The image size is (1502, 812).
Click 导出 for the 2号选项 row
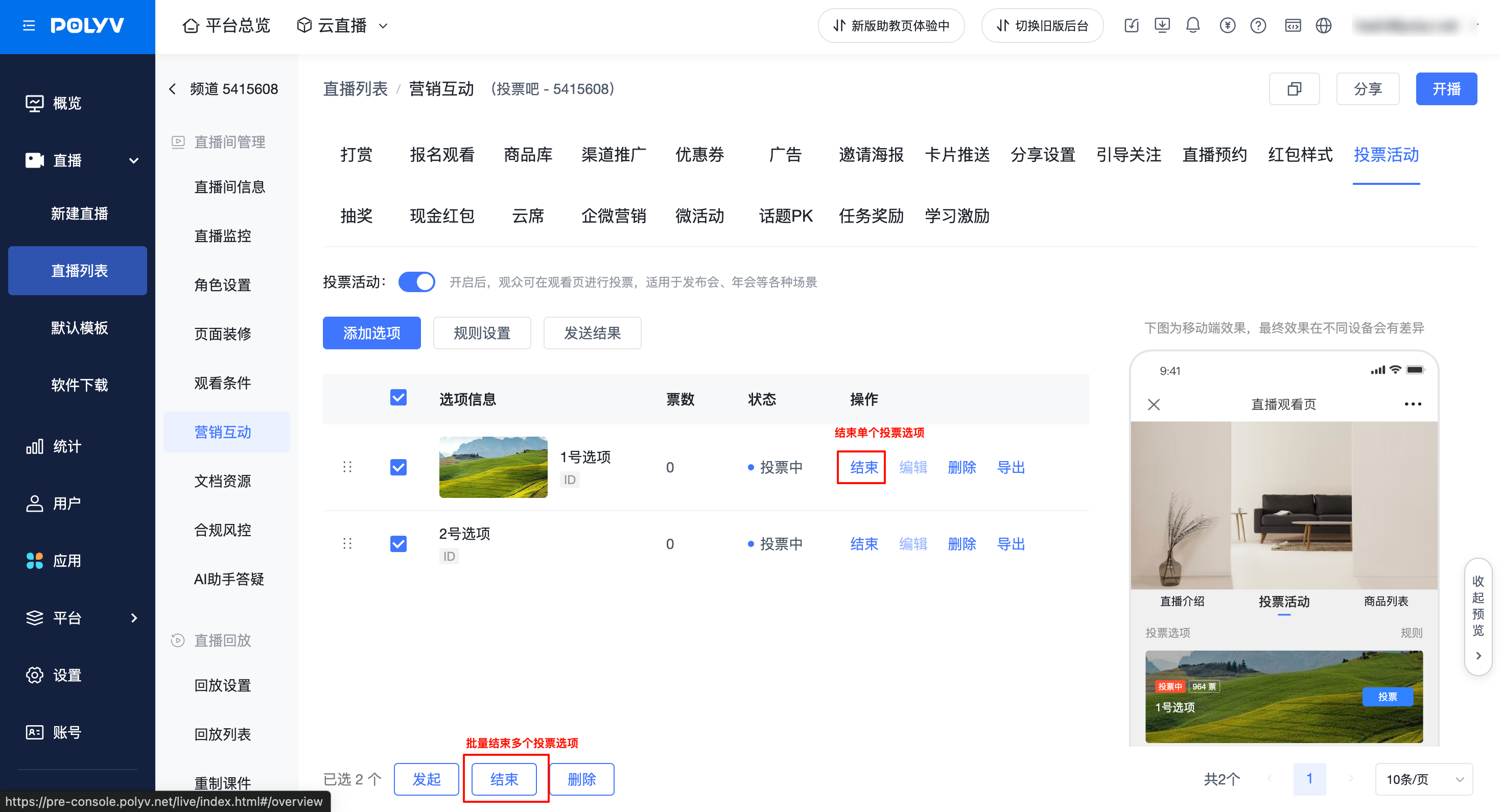click(x=1011, y=544)
